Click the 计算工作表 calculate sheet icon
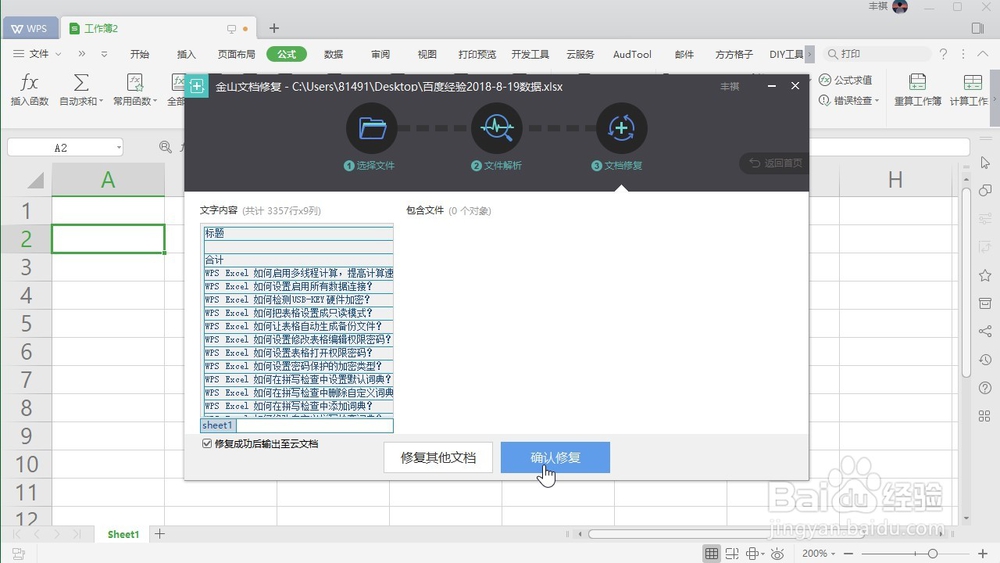The width and height of the screenshot is (1000, 563). click(973, 82)
